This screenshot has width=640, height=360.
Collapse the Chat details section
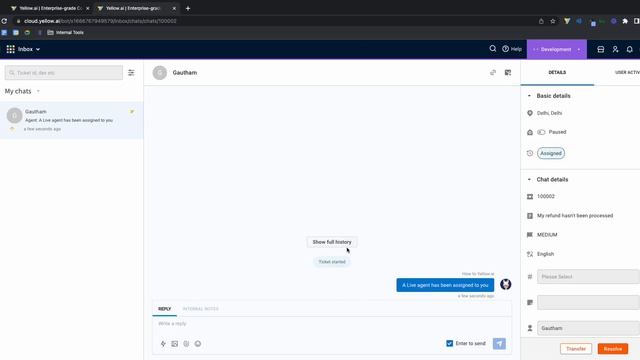tap(529, 179)
